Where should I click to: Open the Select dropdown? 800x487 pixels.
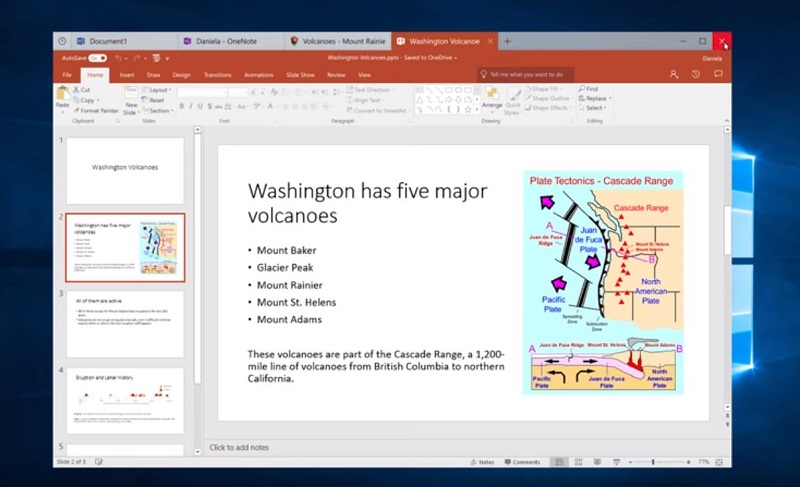(593, 108)
